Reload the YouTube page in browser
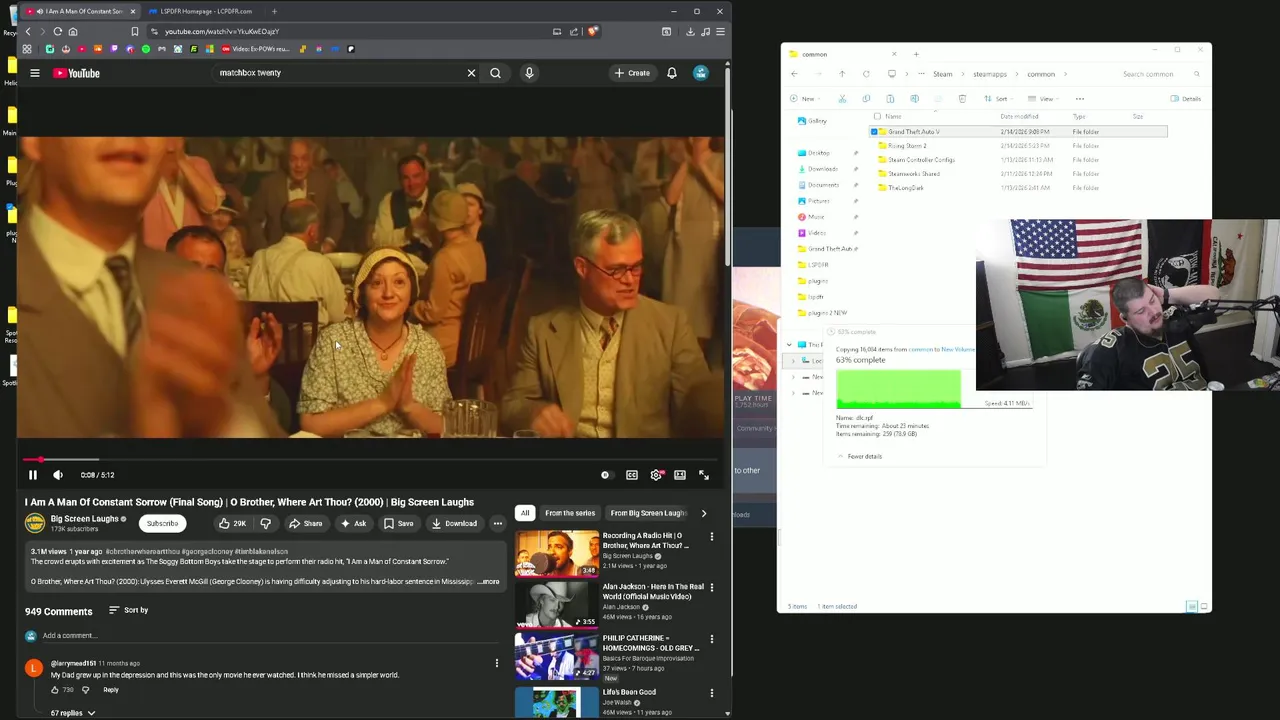The width and height of the screenshot is (1280, 720). pos(58,31)
